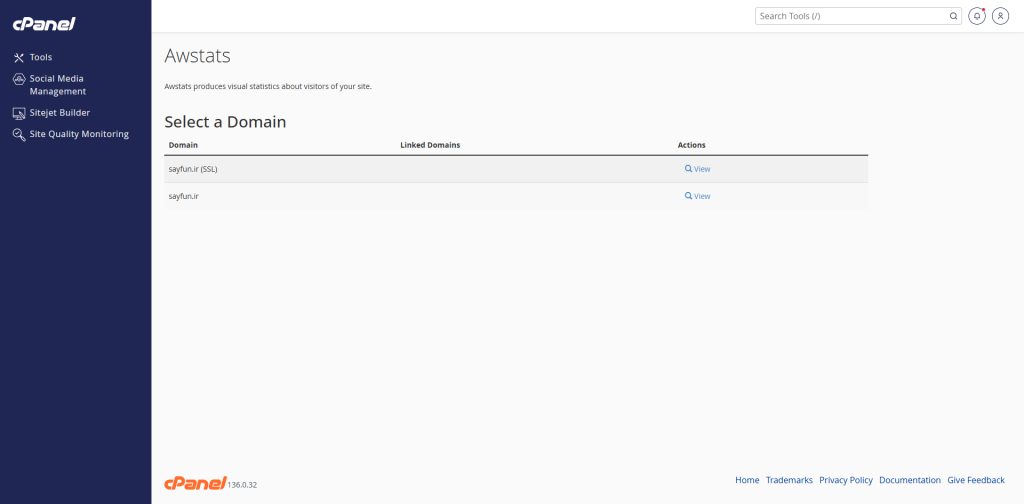
Task: Click the Awstats page title
Action: coord(197,56)
